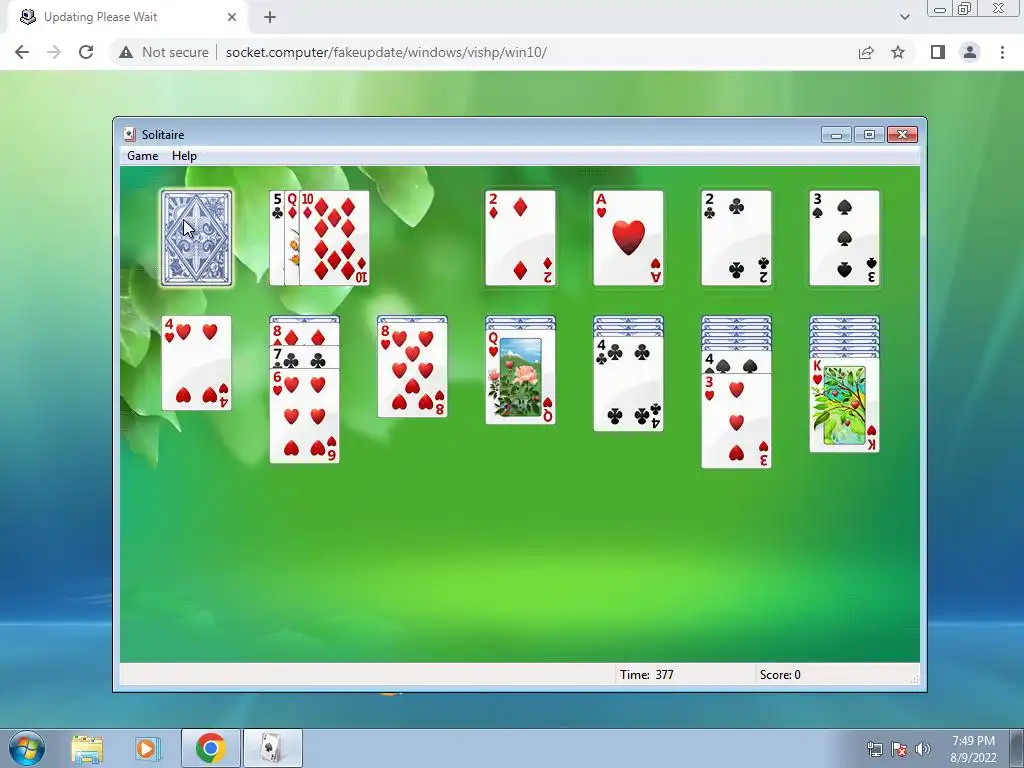The width and height of the screenshot is (1024, 768).
Task: Click the Time 377 status text
Action: [647, 675]
